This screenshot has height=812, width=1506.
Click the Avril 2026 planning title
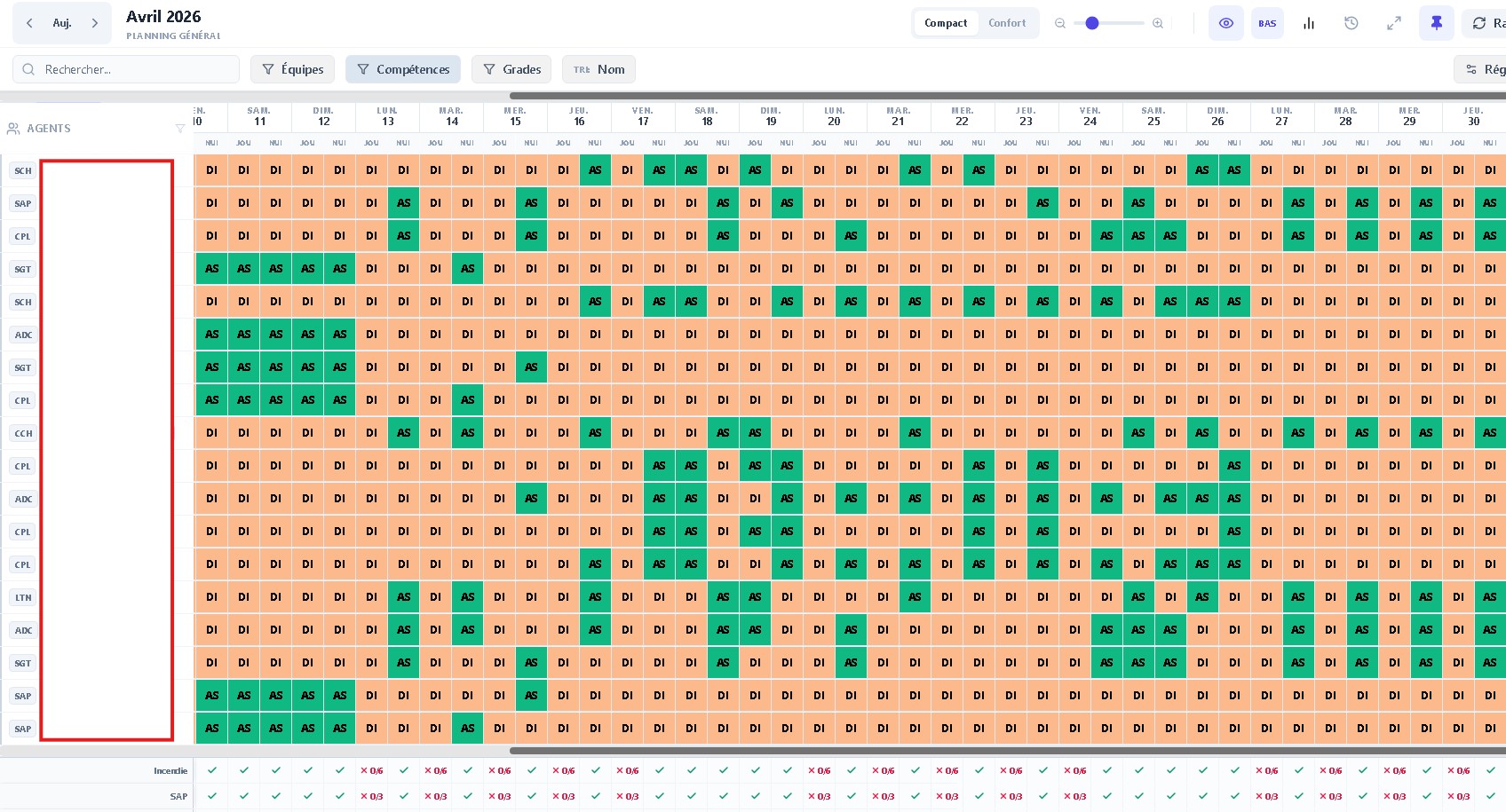click(x=163, y=17)
